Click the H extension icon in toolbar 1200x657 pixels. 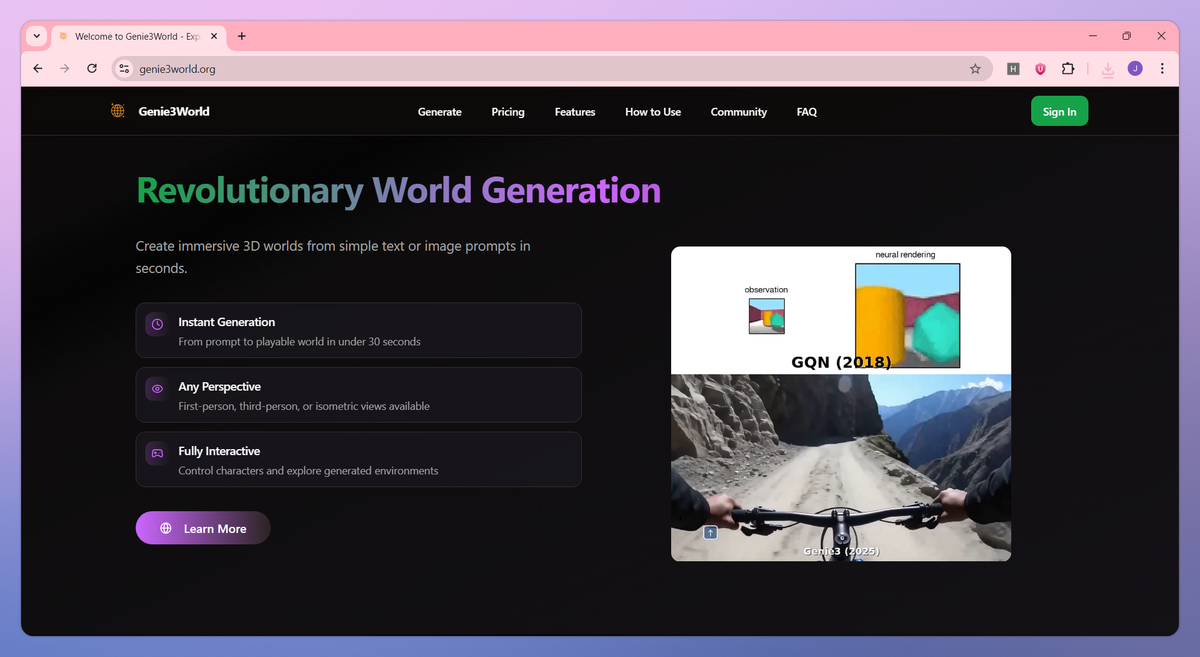pos(1013,69)
